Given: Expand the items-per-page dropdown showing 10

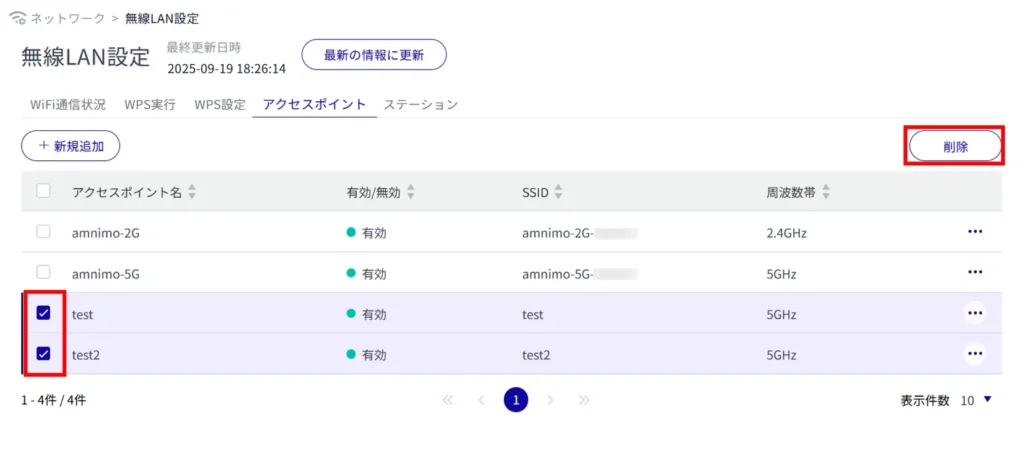Looking at the screenshot, I should pos(987,400).
